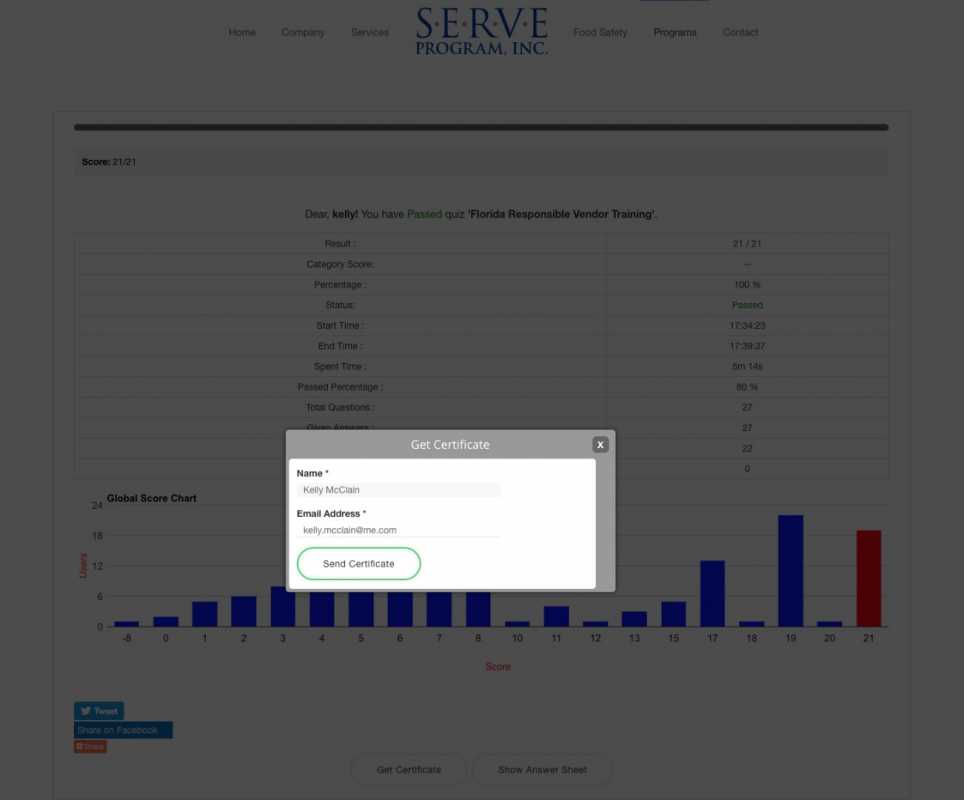This screenshot has width=964, height=800.
Task: Open the Home menu item
Action: (242, 32)
